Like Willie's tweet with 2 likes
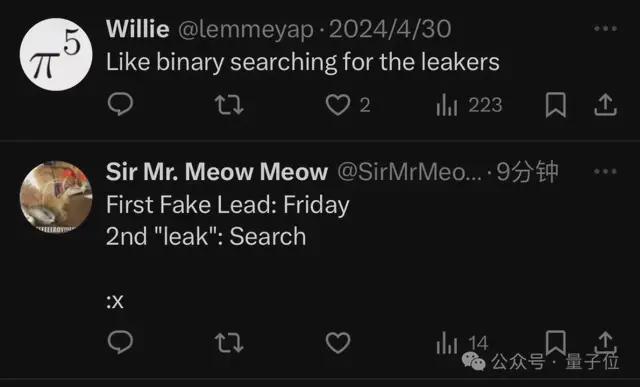This screenshot has height=387, width=640. [347, 105]
